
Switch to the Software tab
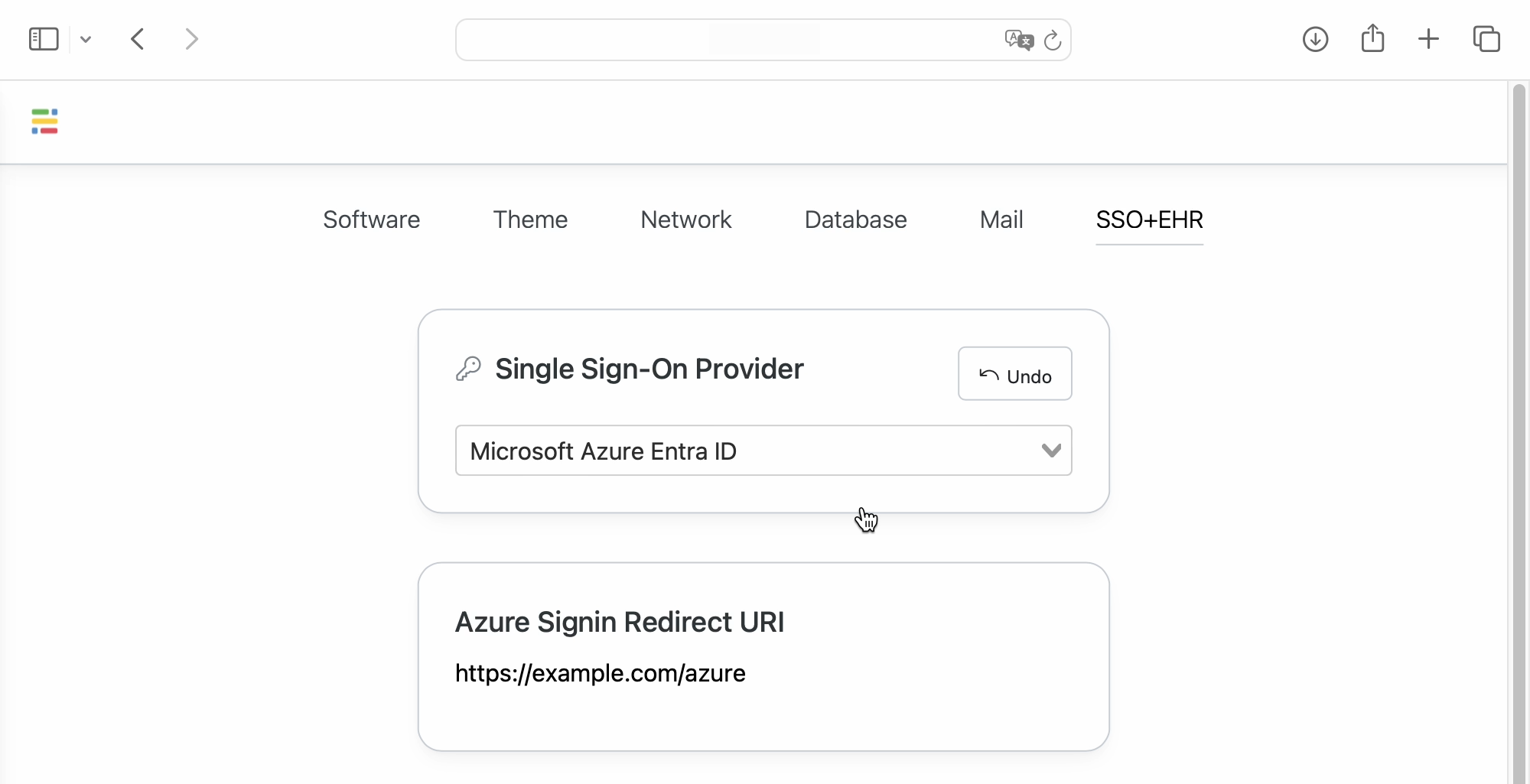click(371, 220)
